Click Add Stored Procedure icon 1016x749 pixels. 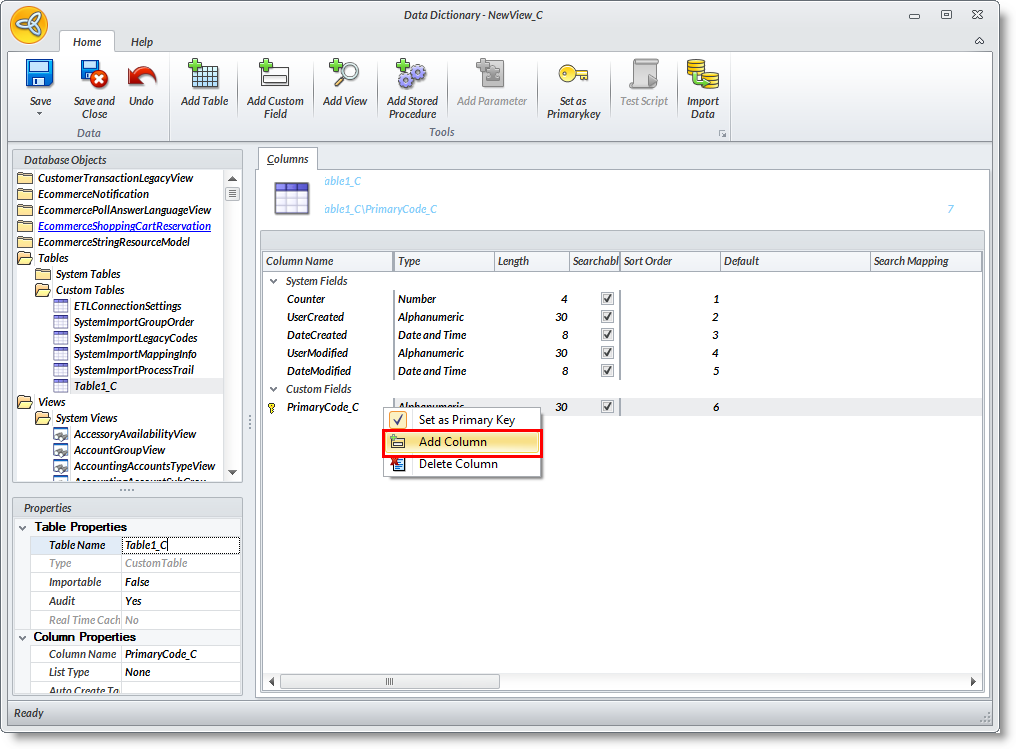pyautogui.click(x=412, y=75)
